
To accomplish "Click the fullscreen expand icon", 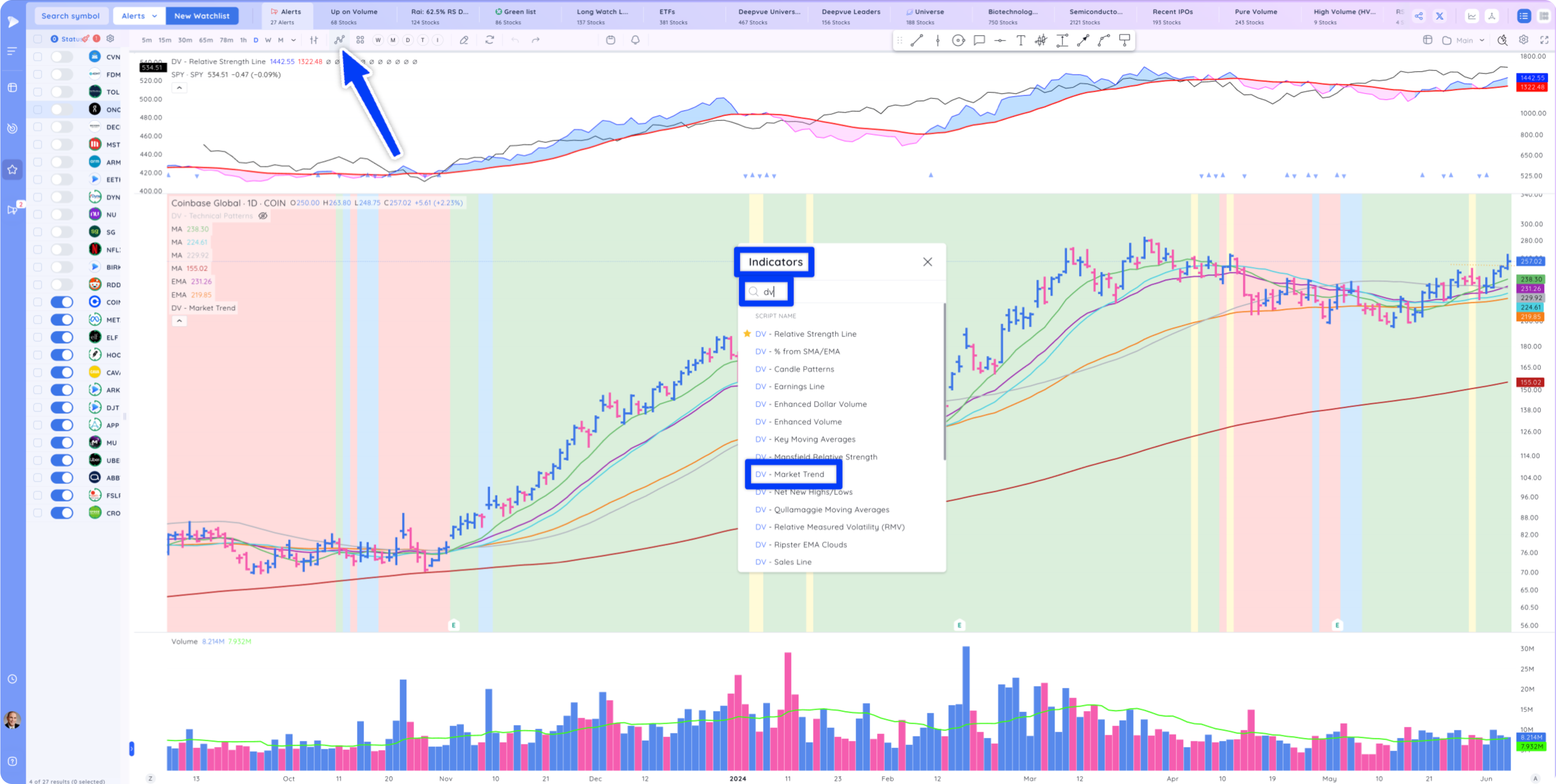I will click(1544, 40).
